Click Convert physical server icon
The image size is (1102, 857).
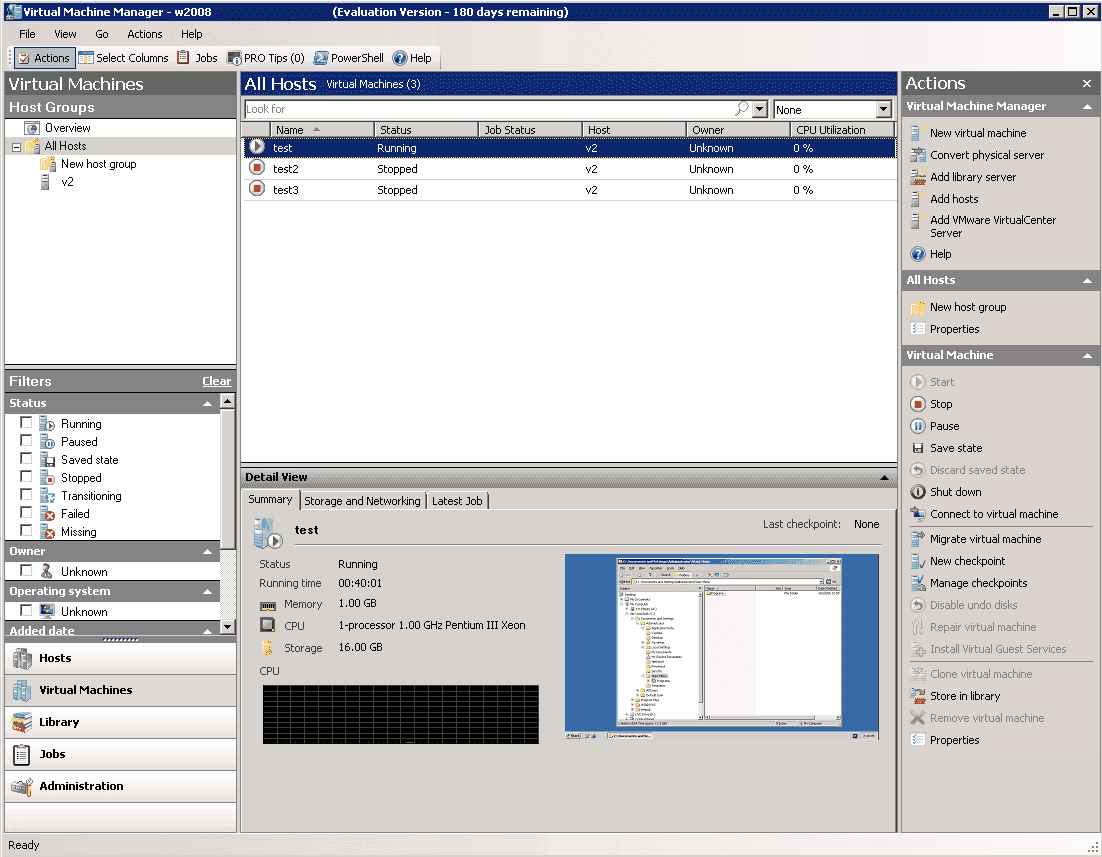click(917, 155)
